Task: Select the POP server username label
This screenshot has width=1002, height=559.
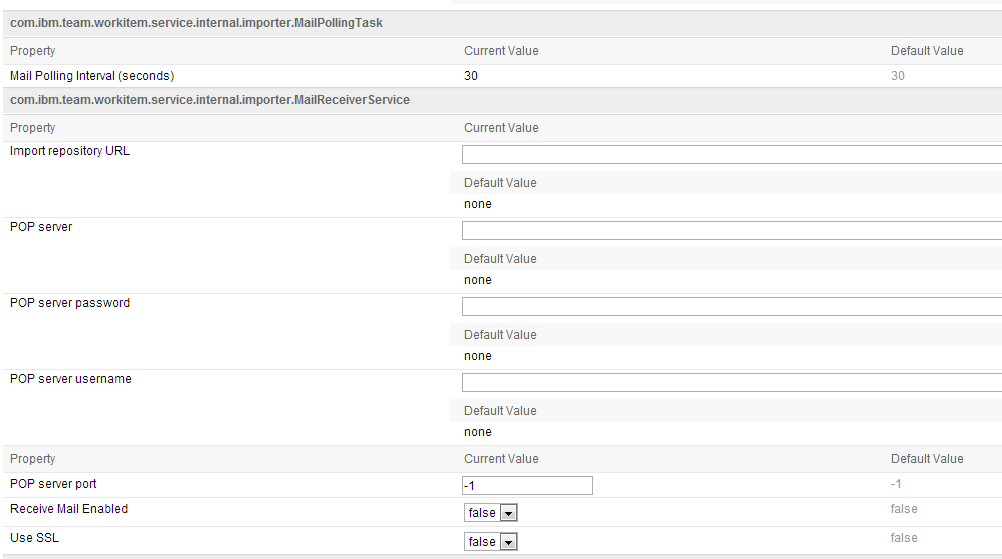Action: pyautogui.click(x=70, y=379)
